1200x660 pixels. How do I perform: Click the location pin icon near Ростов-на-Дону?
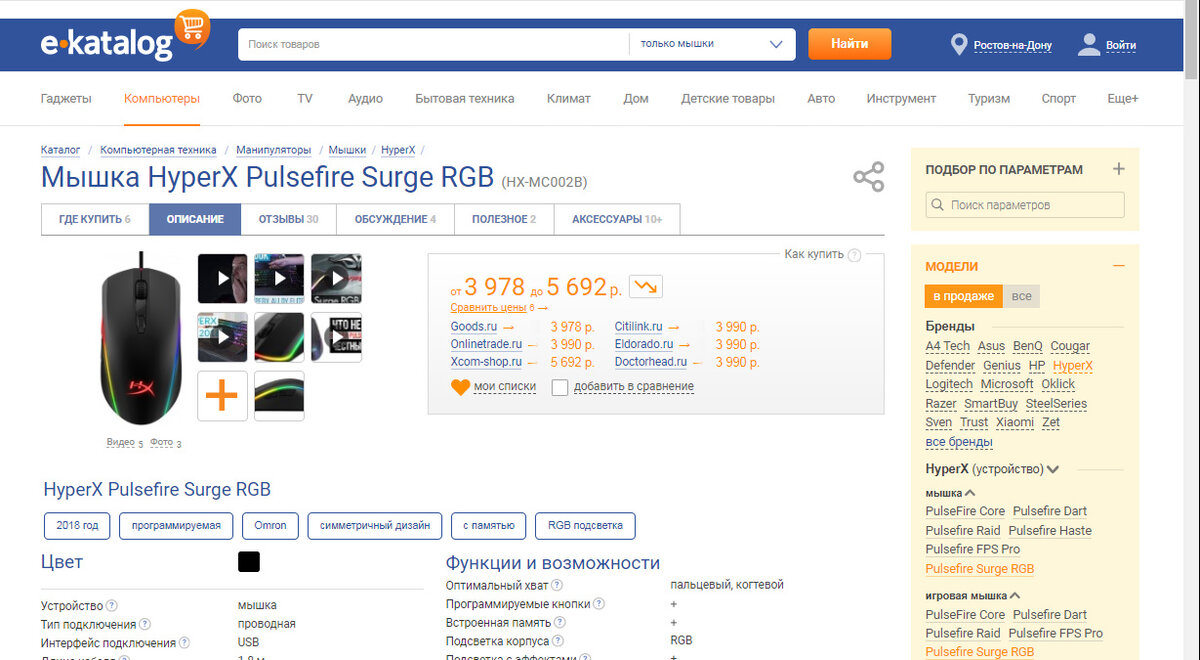pos(959,45)
